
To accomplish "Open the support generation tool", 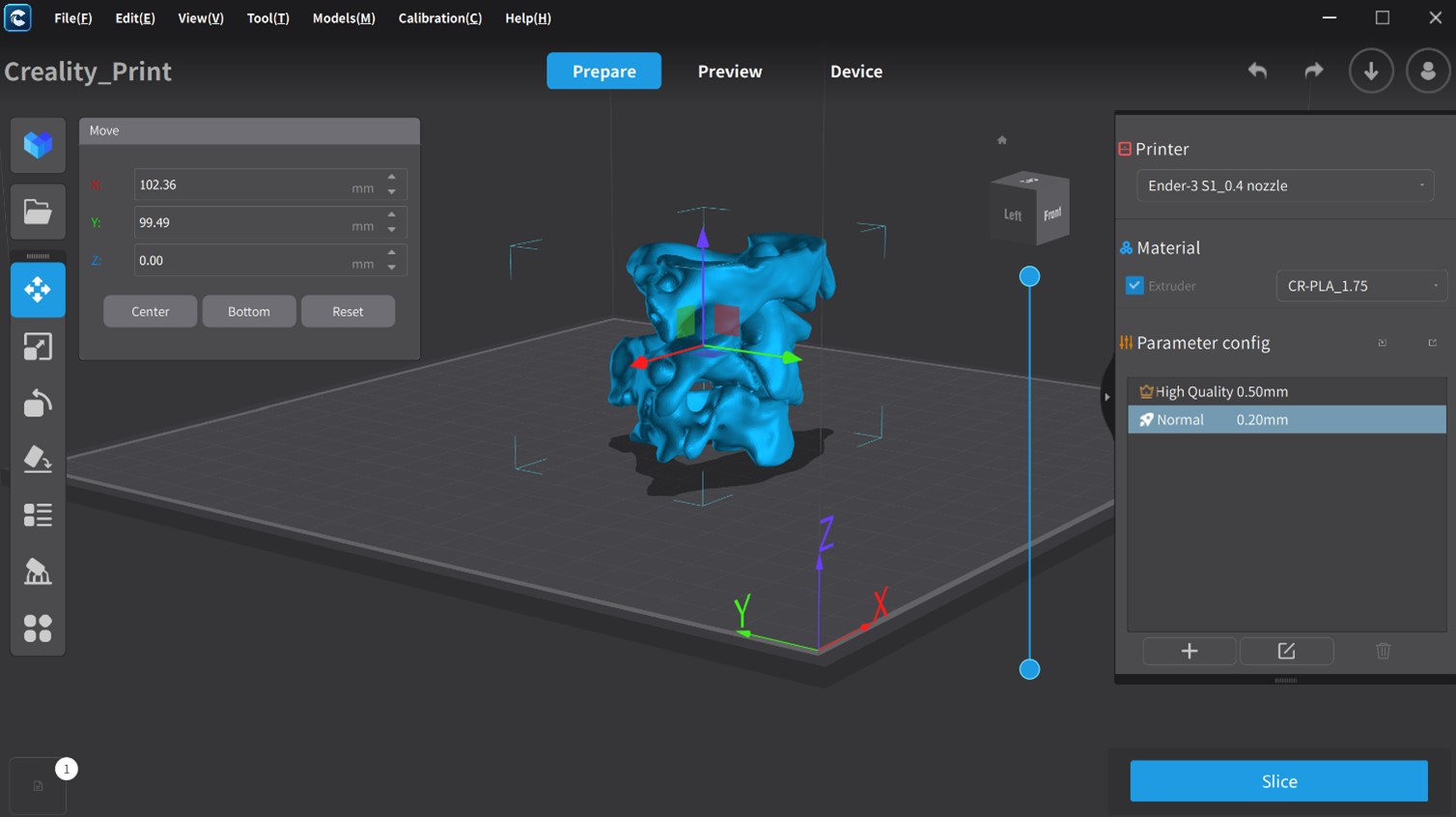I will click(x=38, y=571).
